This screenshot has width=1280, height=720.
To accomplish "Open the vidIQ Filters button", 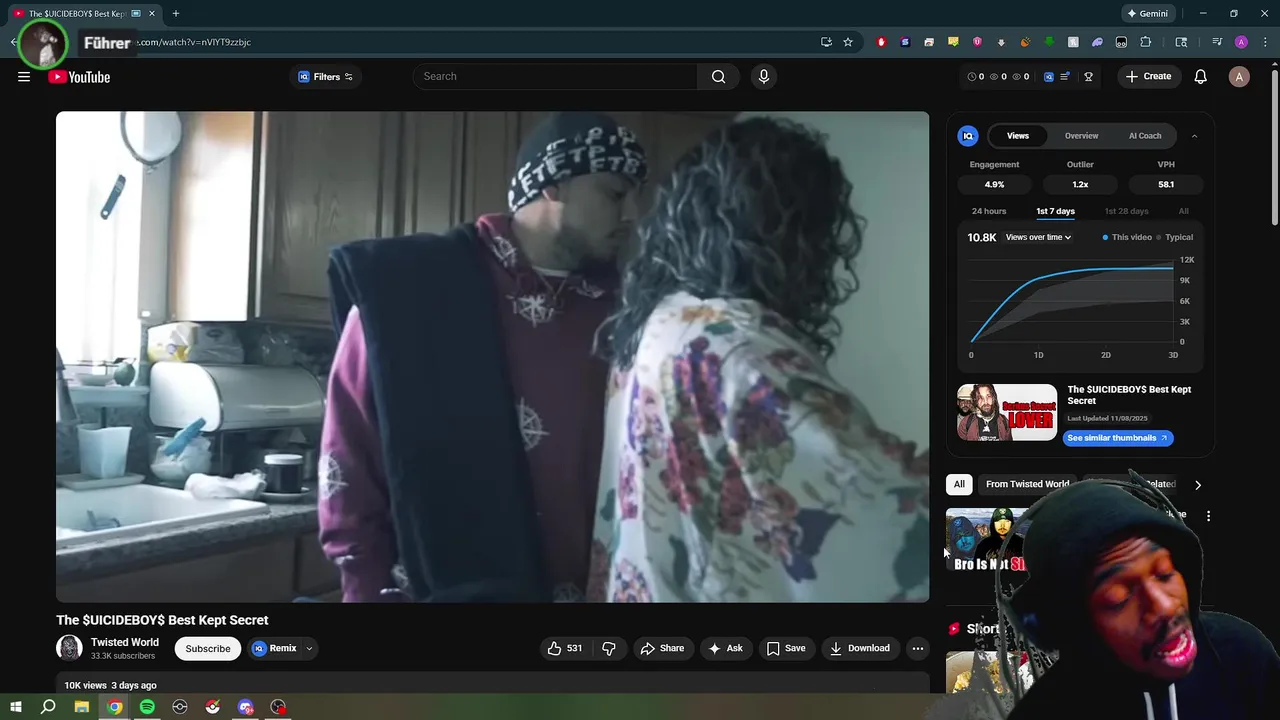I will [326, 77].
